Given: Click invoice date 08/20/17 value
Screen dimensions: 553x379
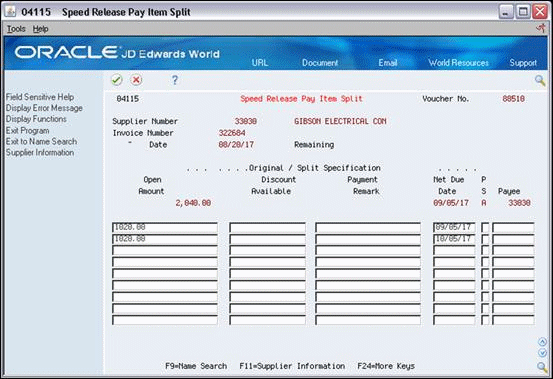Looking at the screenshot, I should (236, 145).
